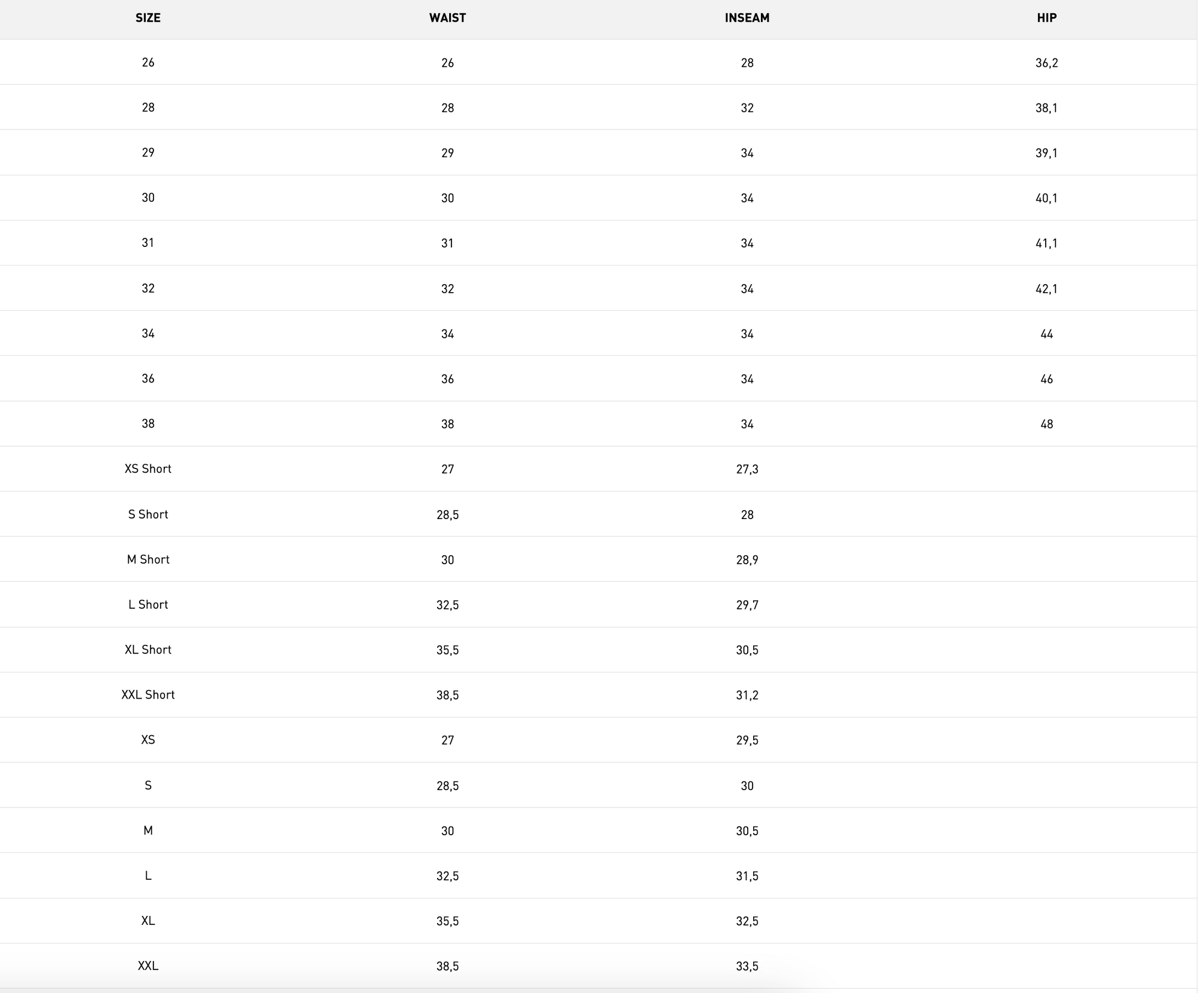Select the inseam value 28,9

point(746,560)
